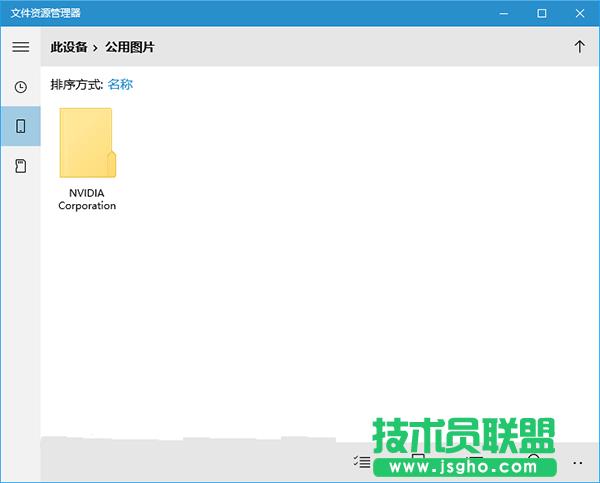This screenshot has width=600, height=483.
Task: Click the breadcrumb chevron separator
Action: pyautogui.click(x=96, y=47)
